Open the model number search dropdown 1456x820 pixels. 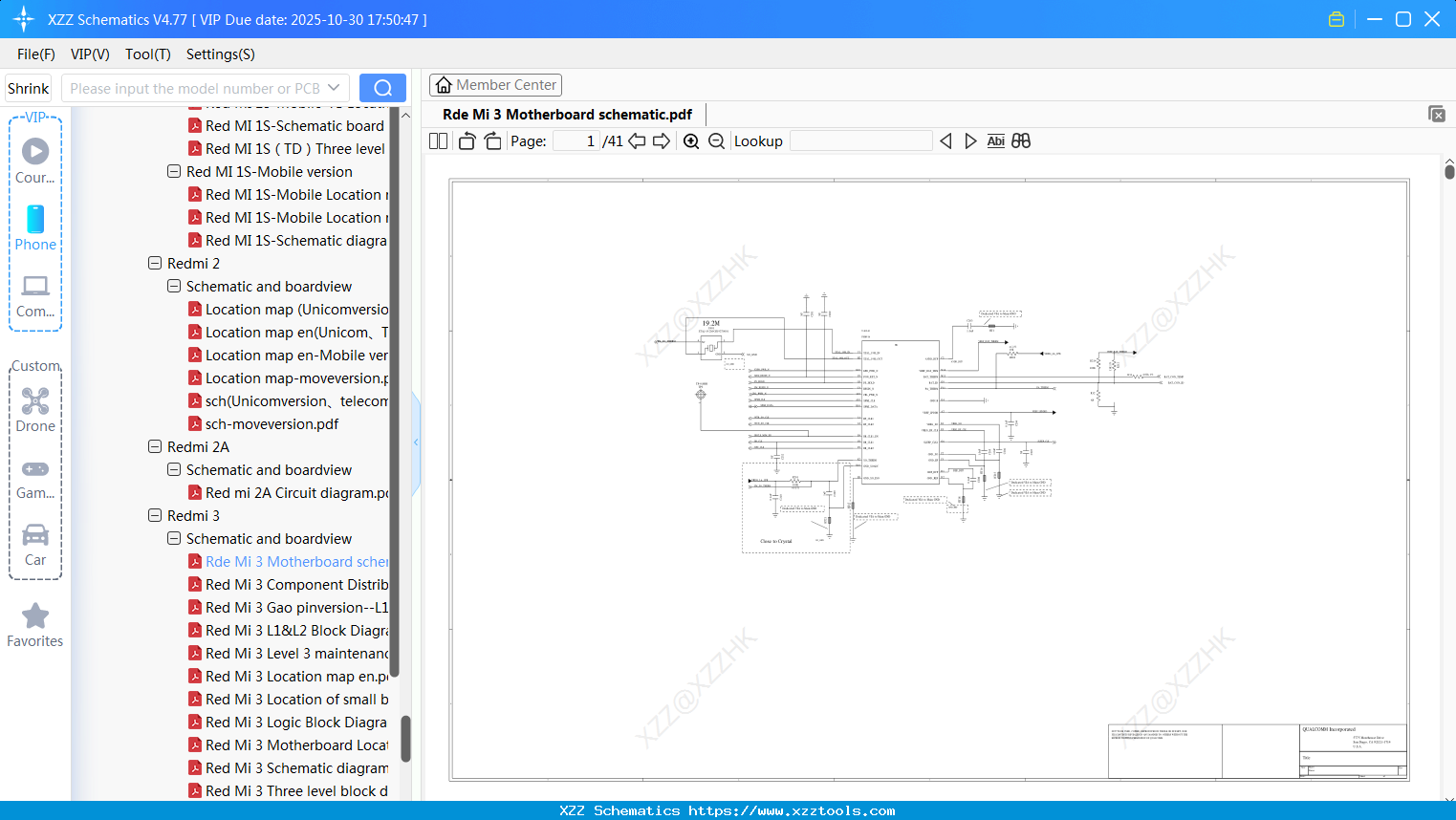[334, 87]
